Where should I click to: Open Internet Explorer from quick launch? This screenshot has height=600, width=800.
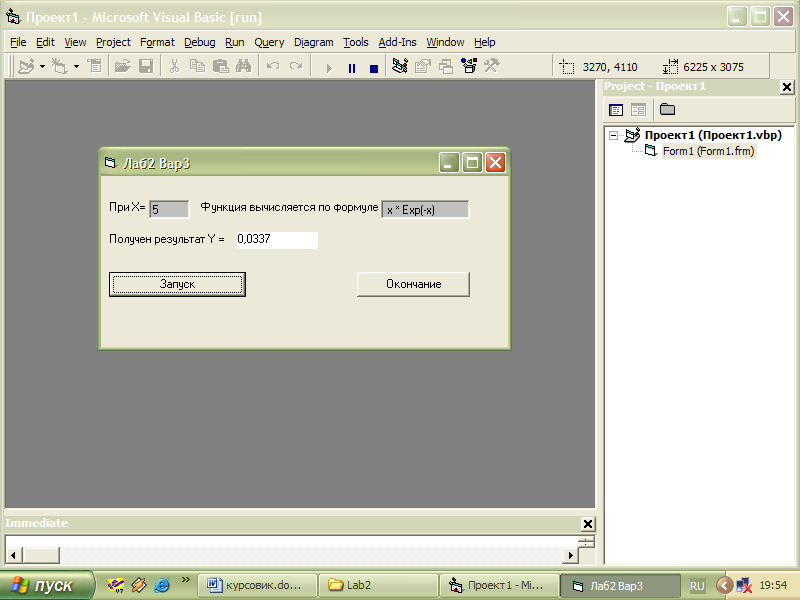tap(162, 585)
